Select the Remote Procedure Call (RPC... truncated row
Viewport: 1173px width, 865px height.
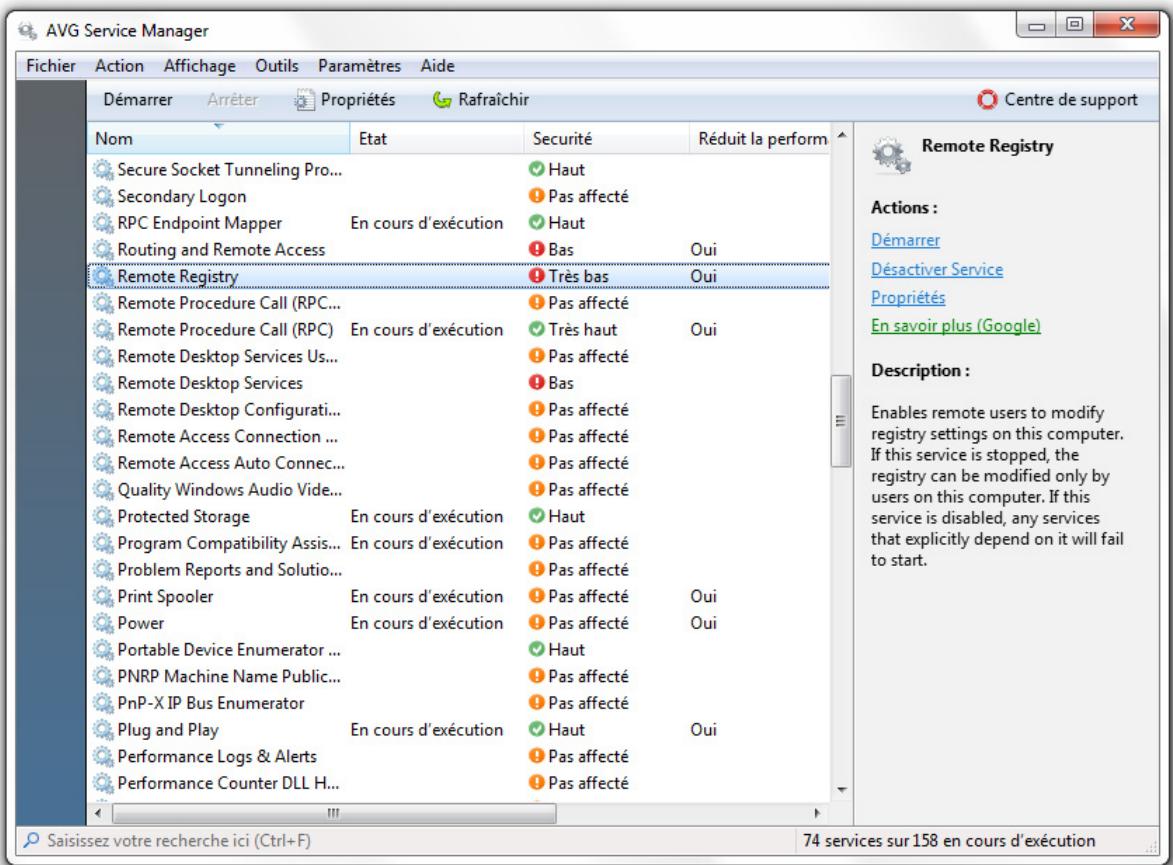(229, 303)
